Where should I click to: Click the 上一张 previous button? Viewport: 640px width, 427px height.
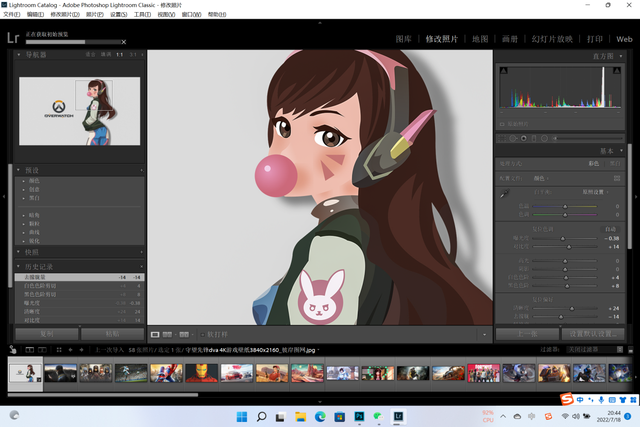(527, 334)
